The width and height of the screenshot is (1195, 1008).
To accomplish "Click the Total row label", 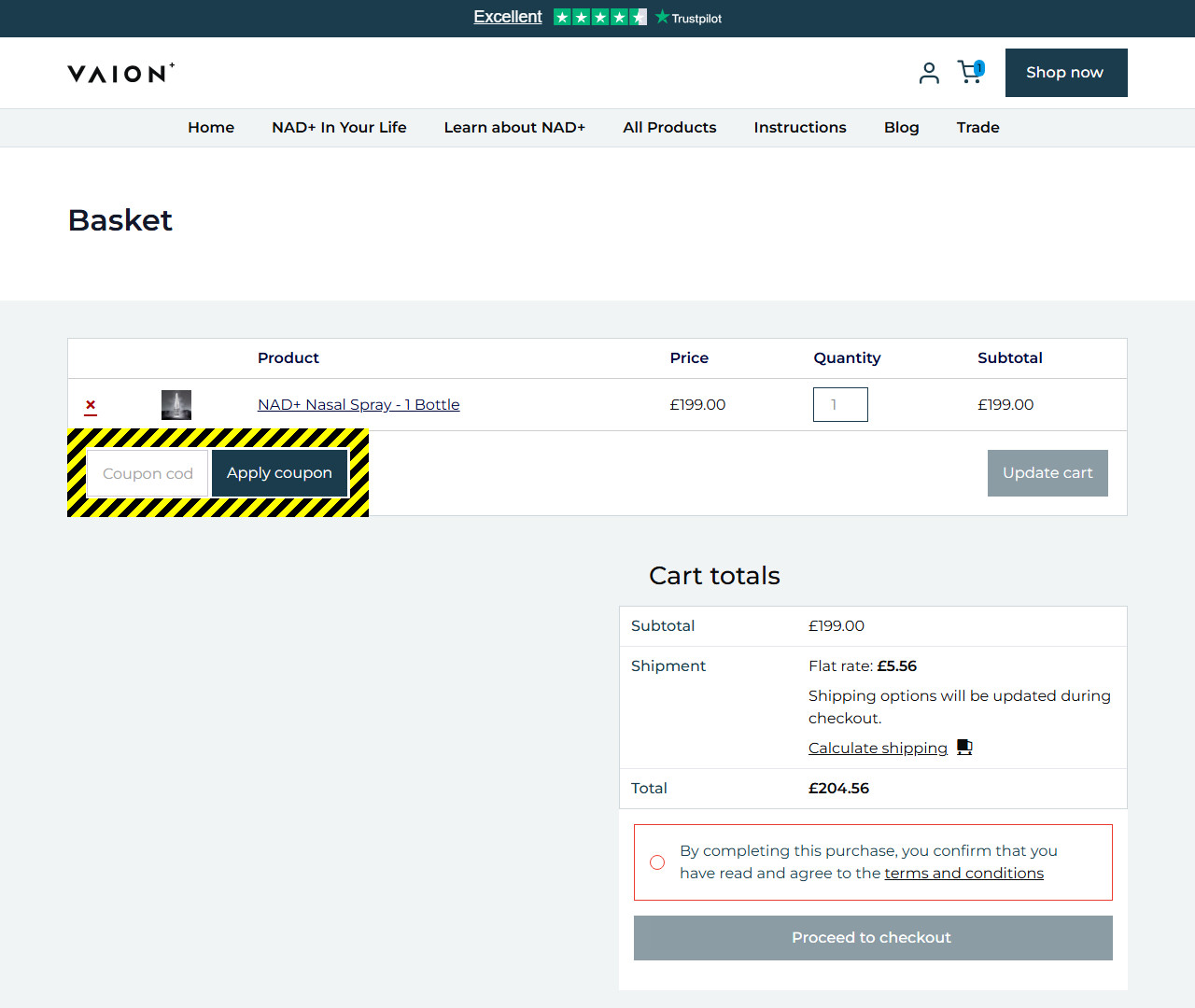I will [x=649, y=789].
